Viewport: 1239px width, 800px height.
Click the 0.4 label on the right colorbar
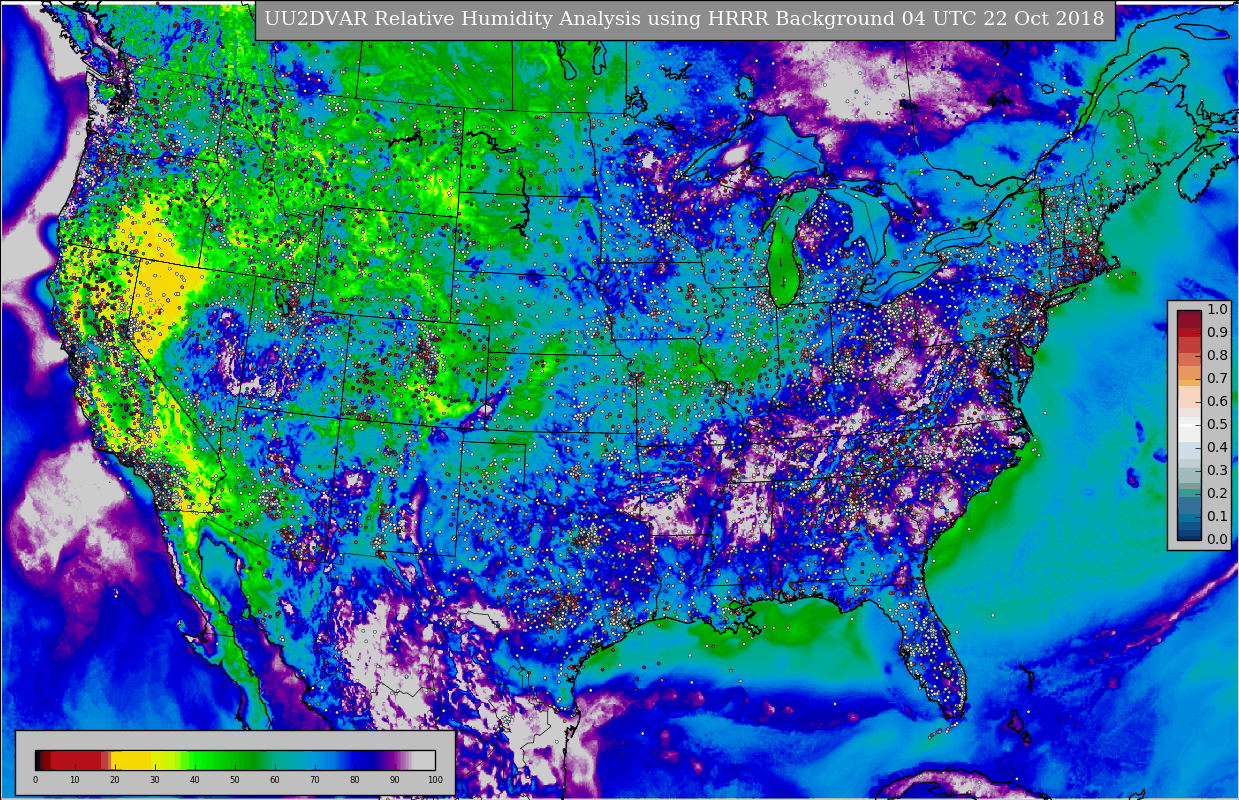point(1217,448)
